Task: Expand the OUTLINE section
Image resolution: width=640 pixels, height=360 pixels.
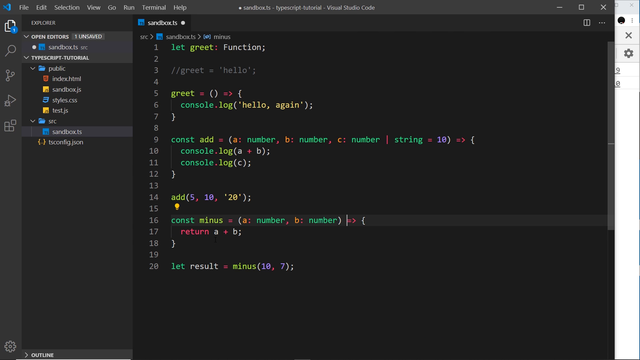Action: (27, 355)
